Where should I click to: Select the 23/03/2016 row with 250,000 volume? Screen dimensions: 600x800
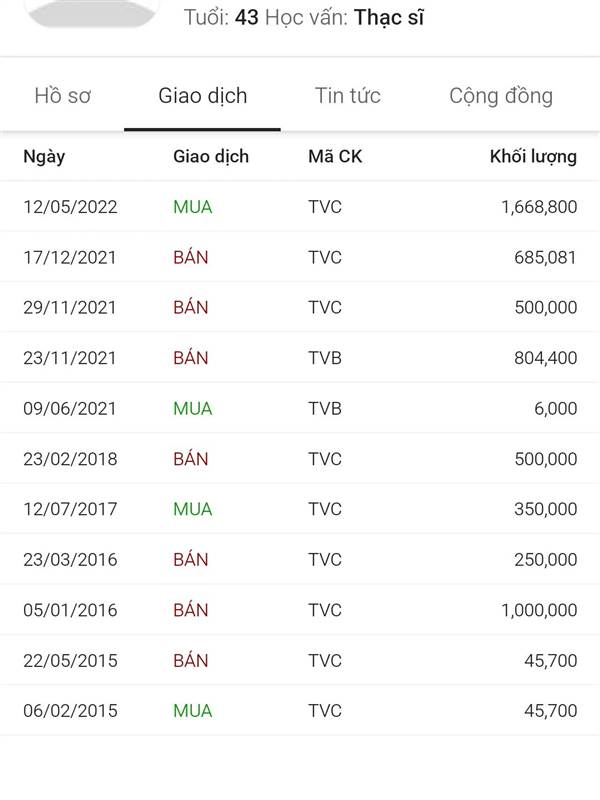[x=300, y=559]
